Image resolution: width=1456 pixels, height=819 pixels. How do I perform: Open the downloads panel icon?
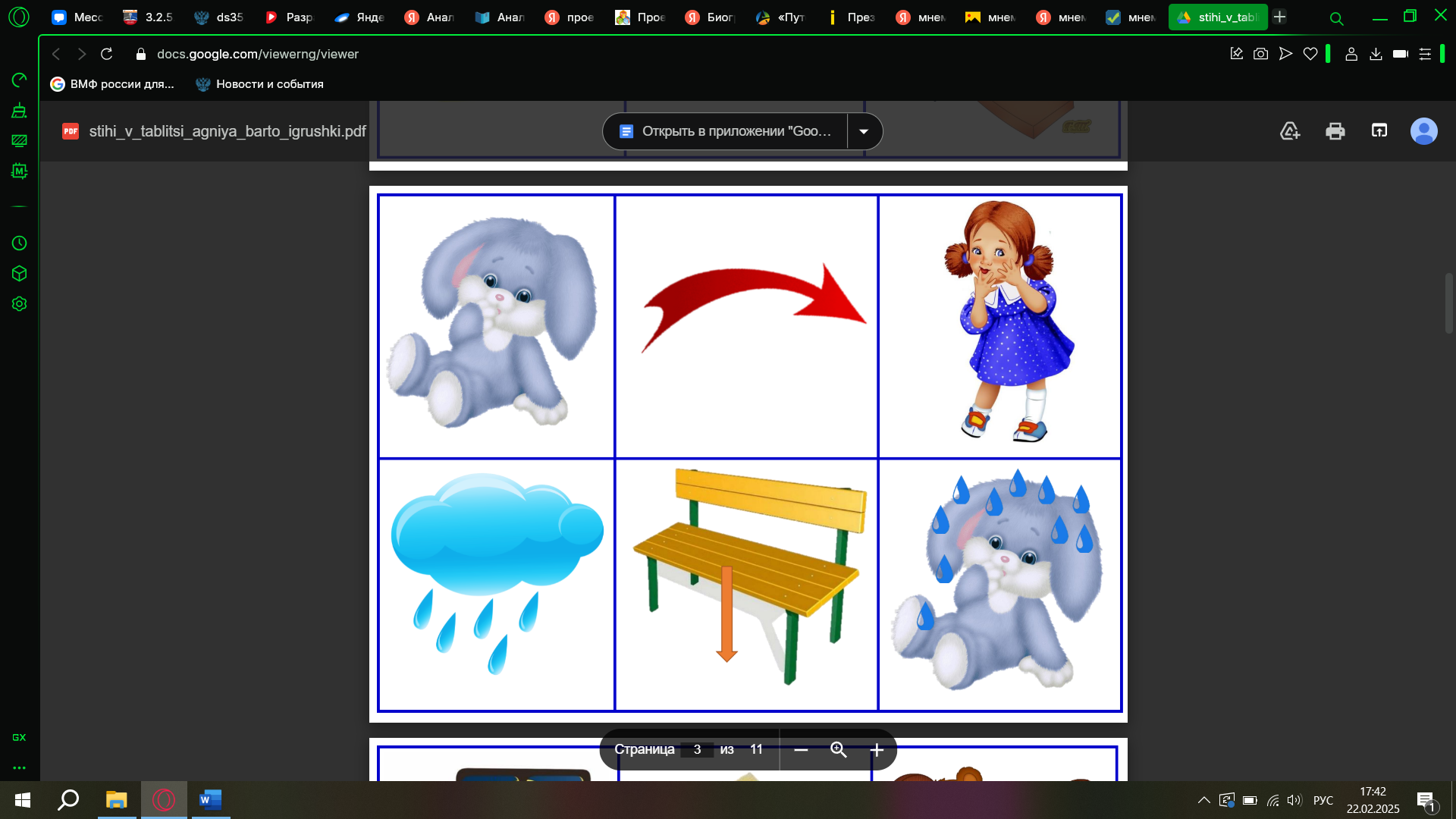pos(1376,54)
